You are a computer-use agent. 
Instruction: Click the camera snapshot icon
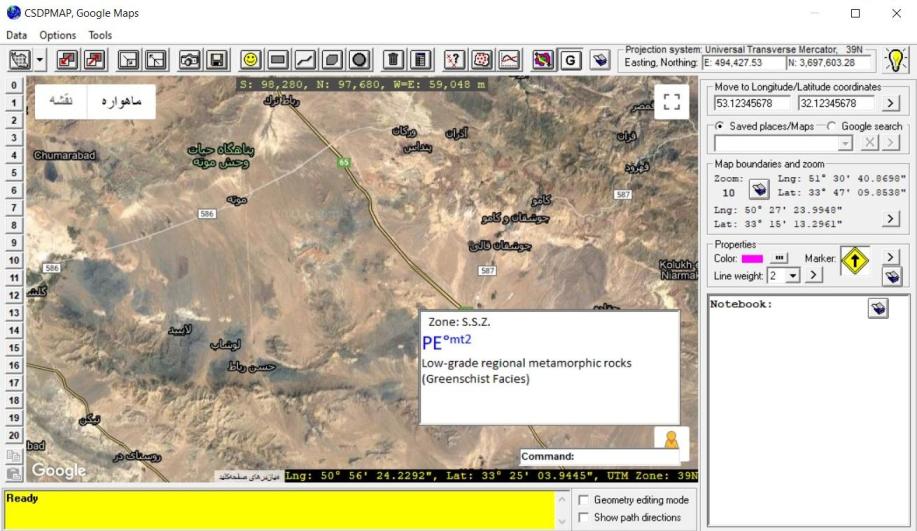point(189,60)
